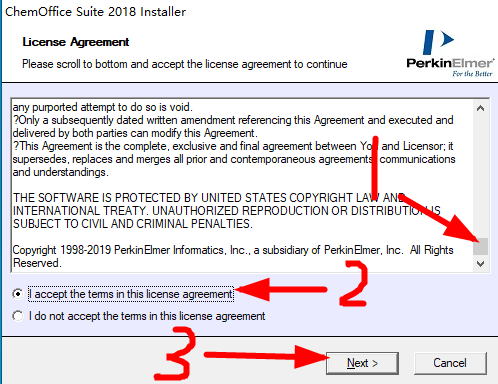Click the 'For the Better' tagline
Image resolution: width=498 pixels, height=384 pixels.
pos(472,74)
